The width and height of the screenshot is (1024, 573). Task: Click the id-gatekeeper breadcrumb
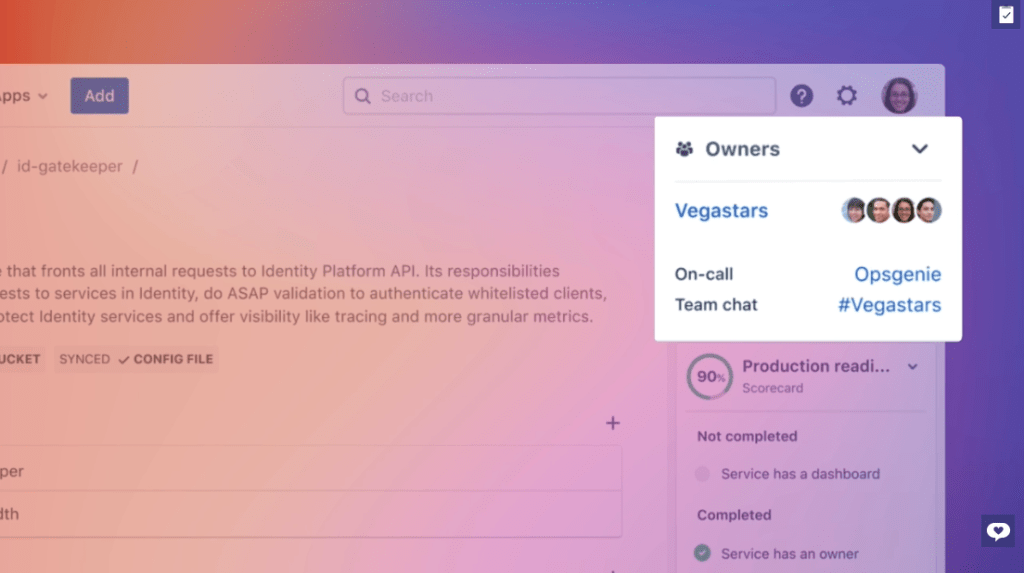point(69,166)
